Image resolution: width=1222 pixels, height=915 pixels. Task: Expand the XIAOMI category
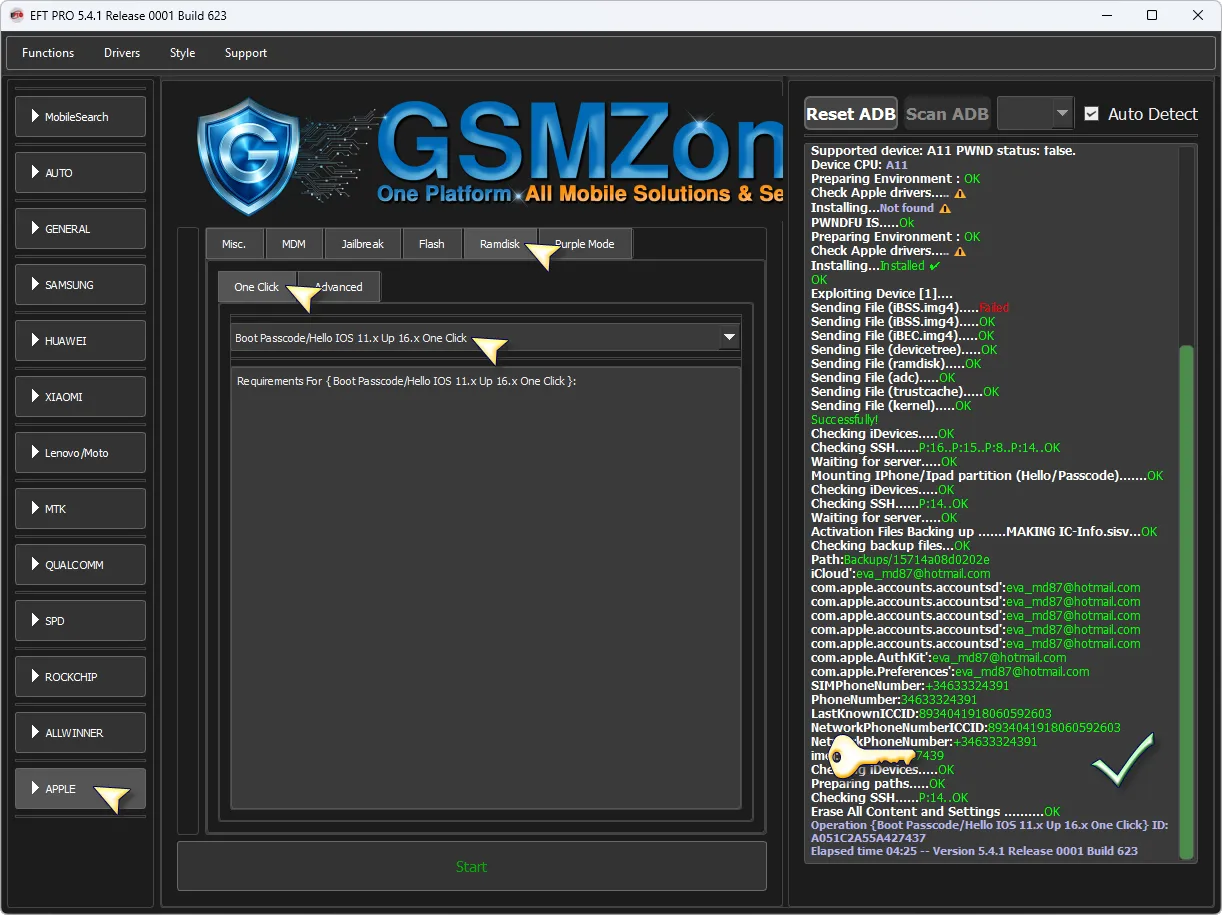(x=80, y=397)
